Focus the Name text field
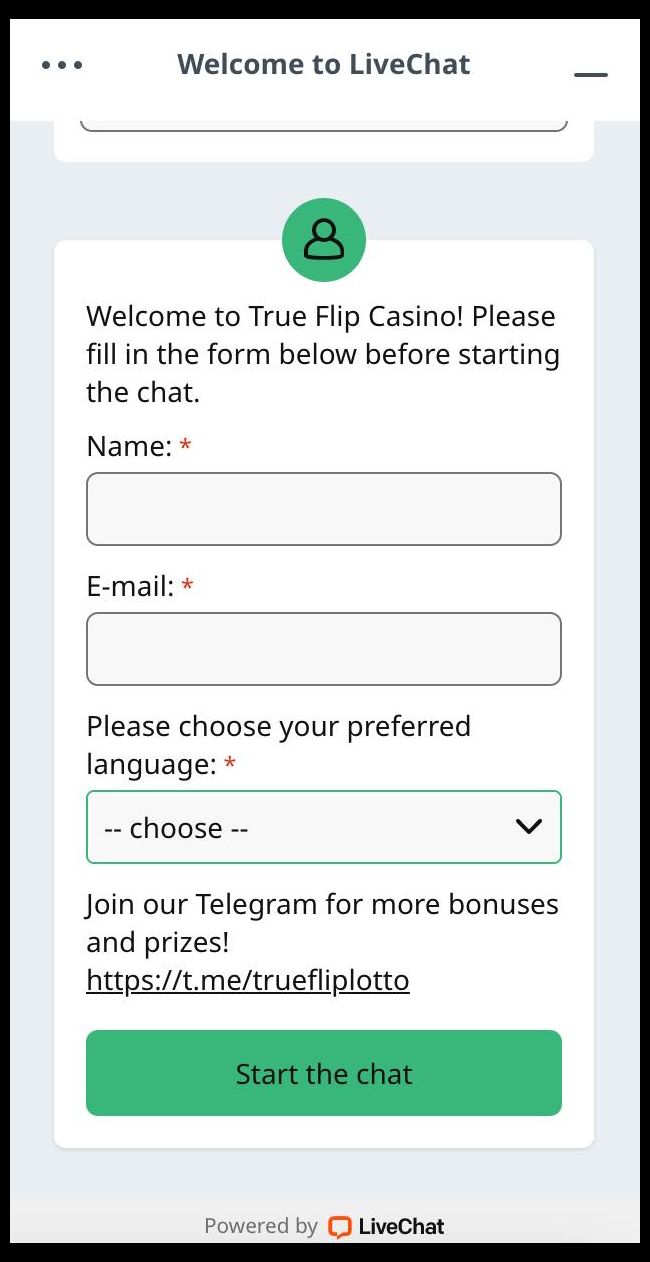The height and width of the screenshot is (1262, 650). pyautogui.click(x=324, y=509)
